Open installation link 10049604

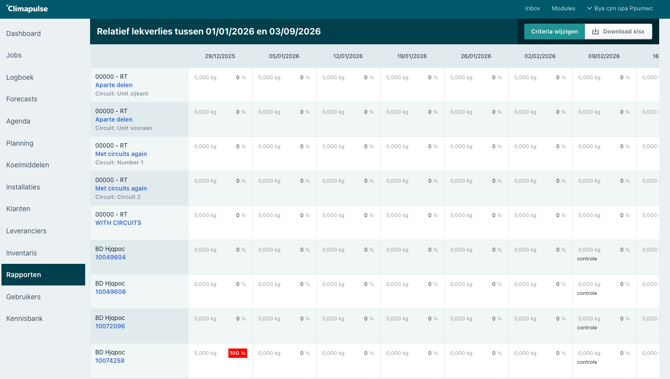110,257
